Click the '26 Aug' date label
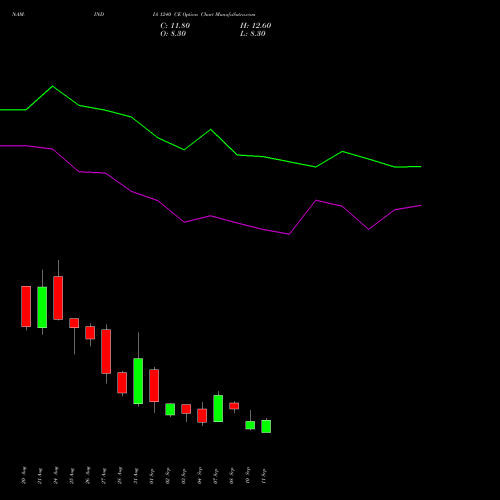500x500 pixels. (88, 475)
